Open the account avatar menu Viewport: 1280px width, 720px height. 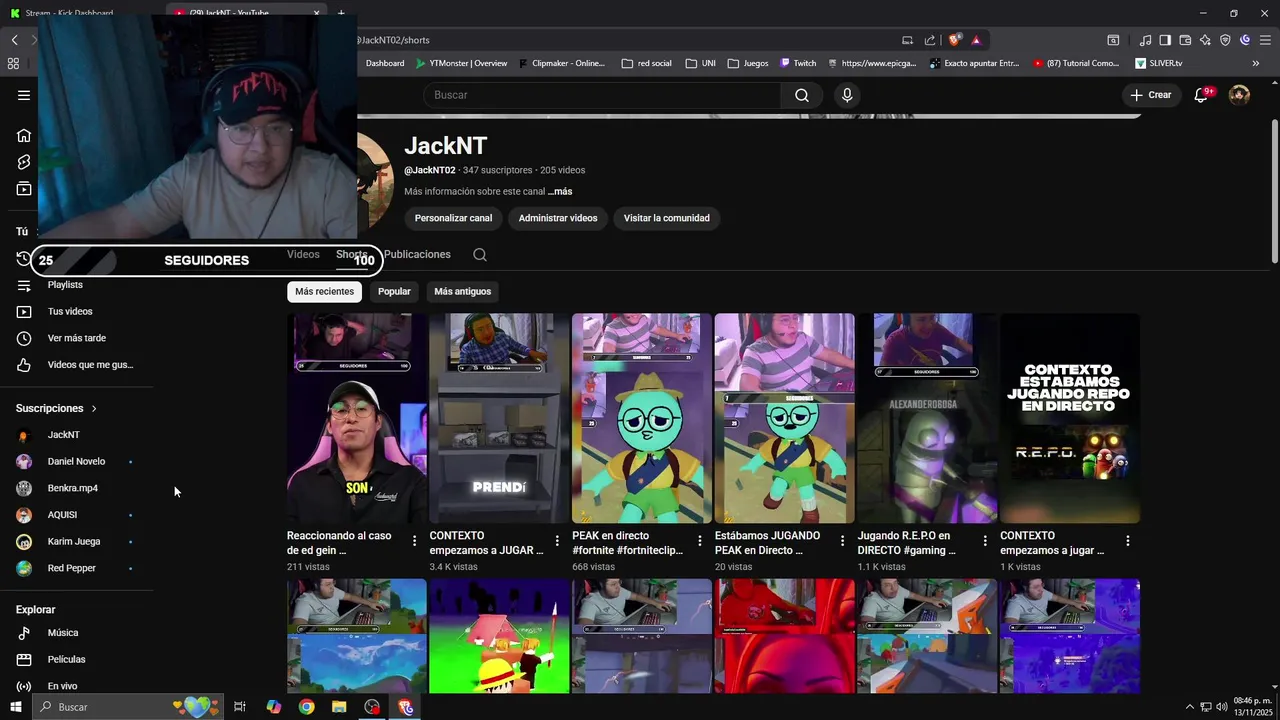coord(1239,95)
